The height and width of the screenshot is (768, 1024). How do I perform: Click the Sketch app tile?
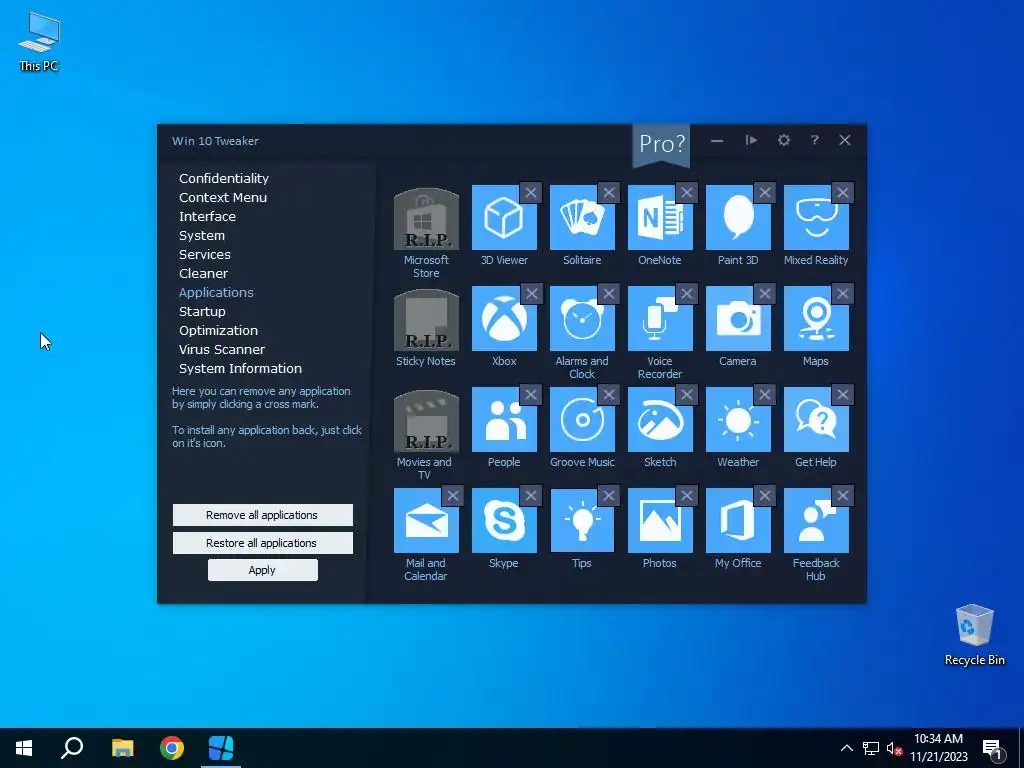[x=660, y=420]
